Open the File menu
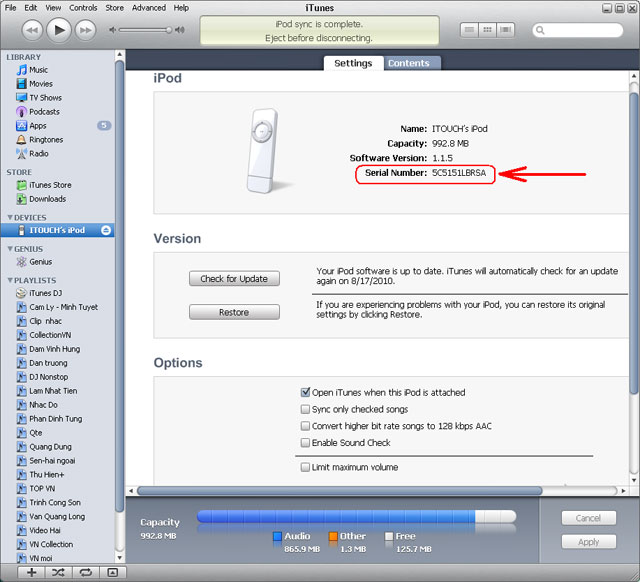640x582 pixels. coord(10,8)
